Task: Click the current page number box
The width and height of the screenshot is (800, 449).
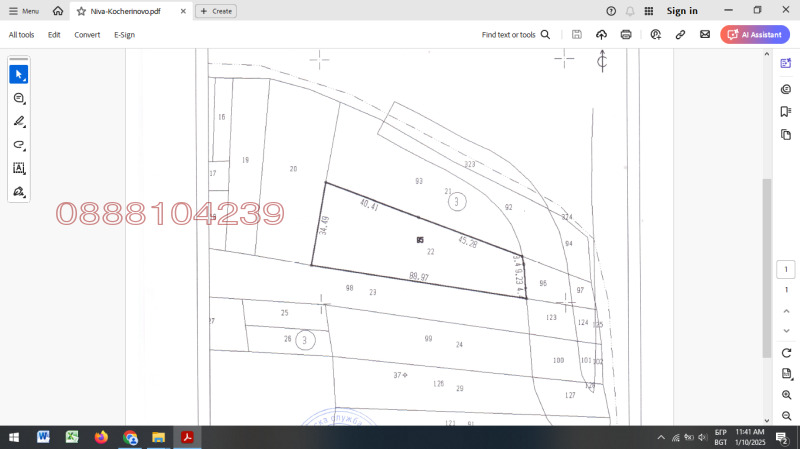Action: click(786, 269)
